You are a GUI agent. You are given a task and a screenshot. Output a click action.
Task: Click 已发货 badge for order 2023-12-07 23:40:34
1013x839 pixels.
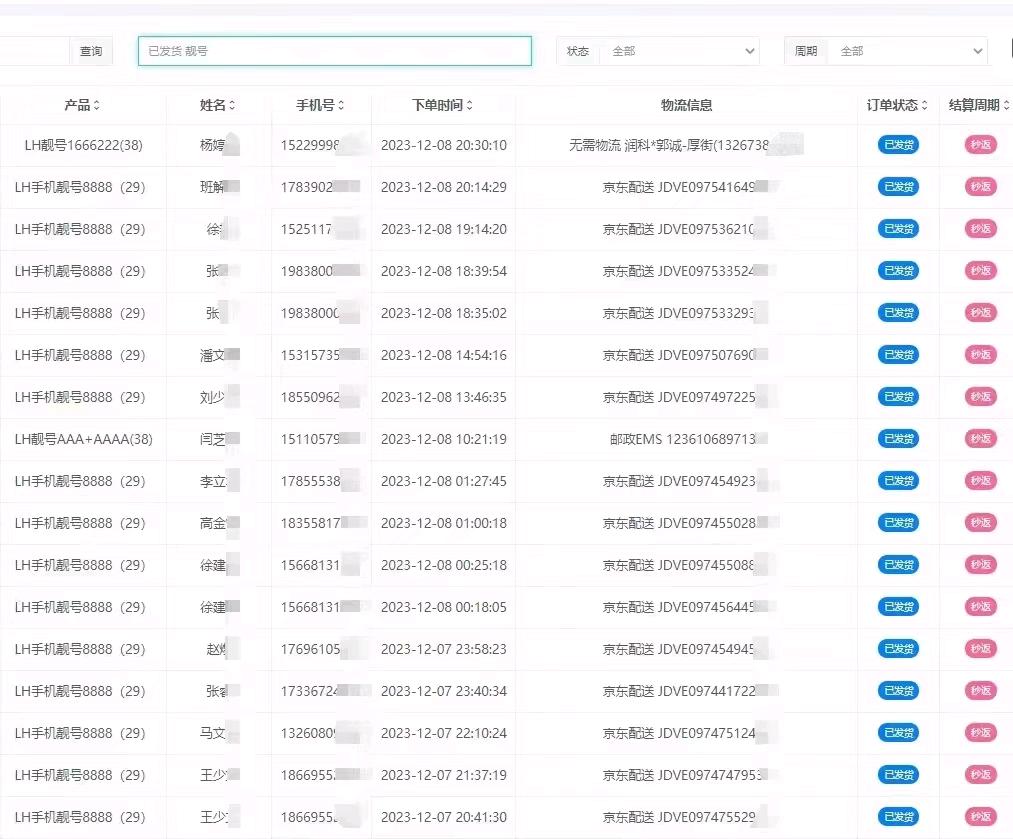coord(898,690)
